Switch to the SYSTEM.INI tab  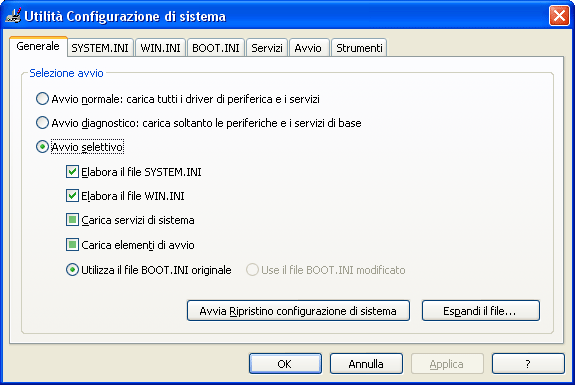[x=100, y=48]
